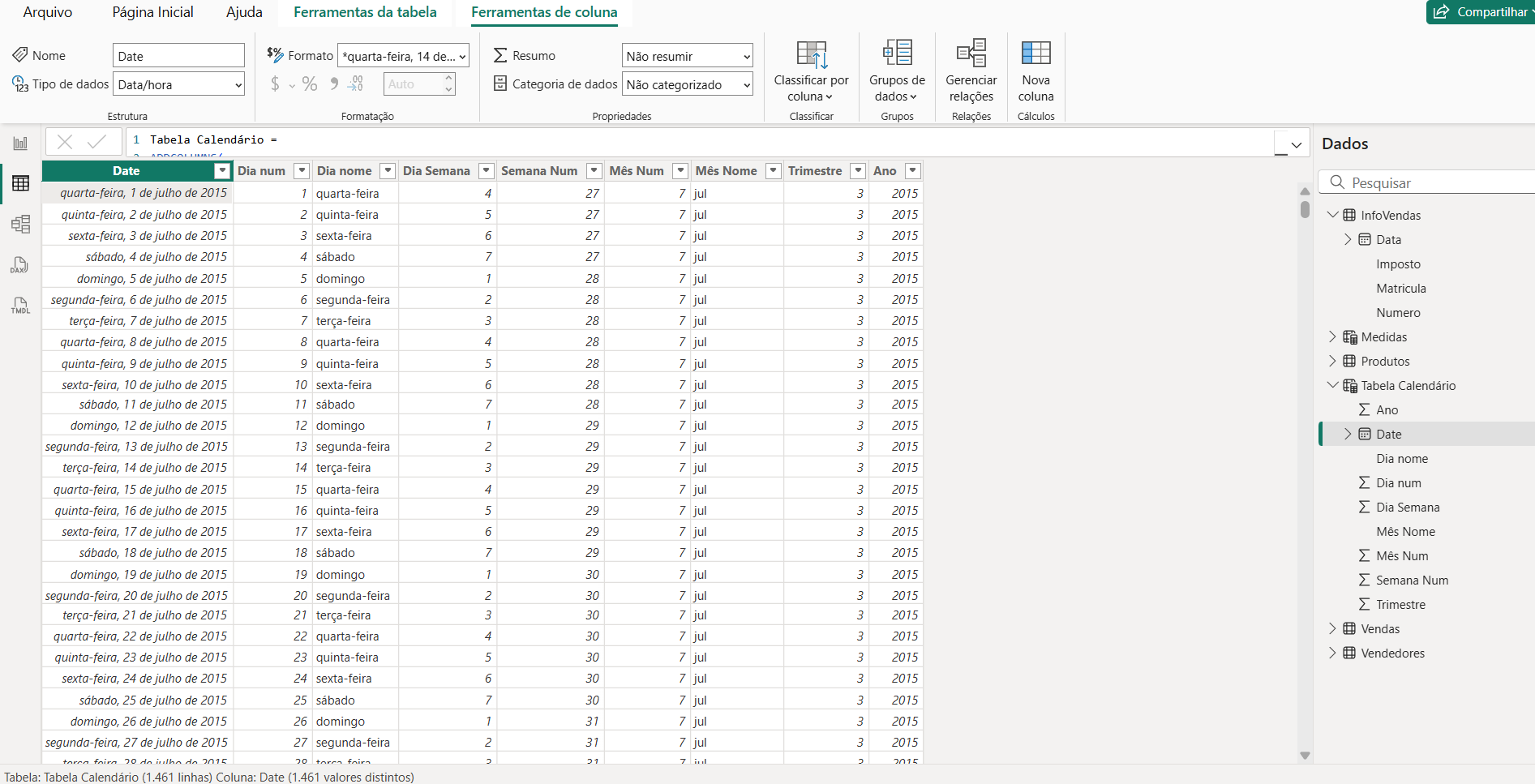Viewport: 1535px width, 784px height.
Task: Open the Tipo de dados Data/hora dropdown
Action: (x=178, y=84)
